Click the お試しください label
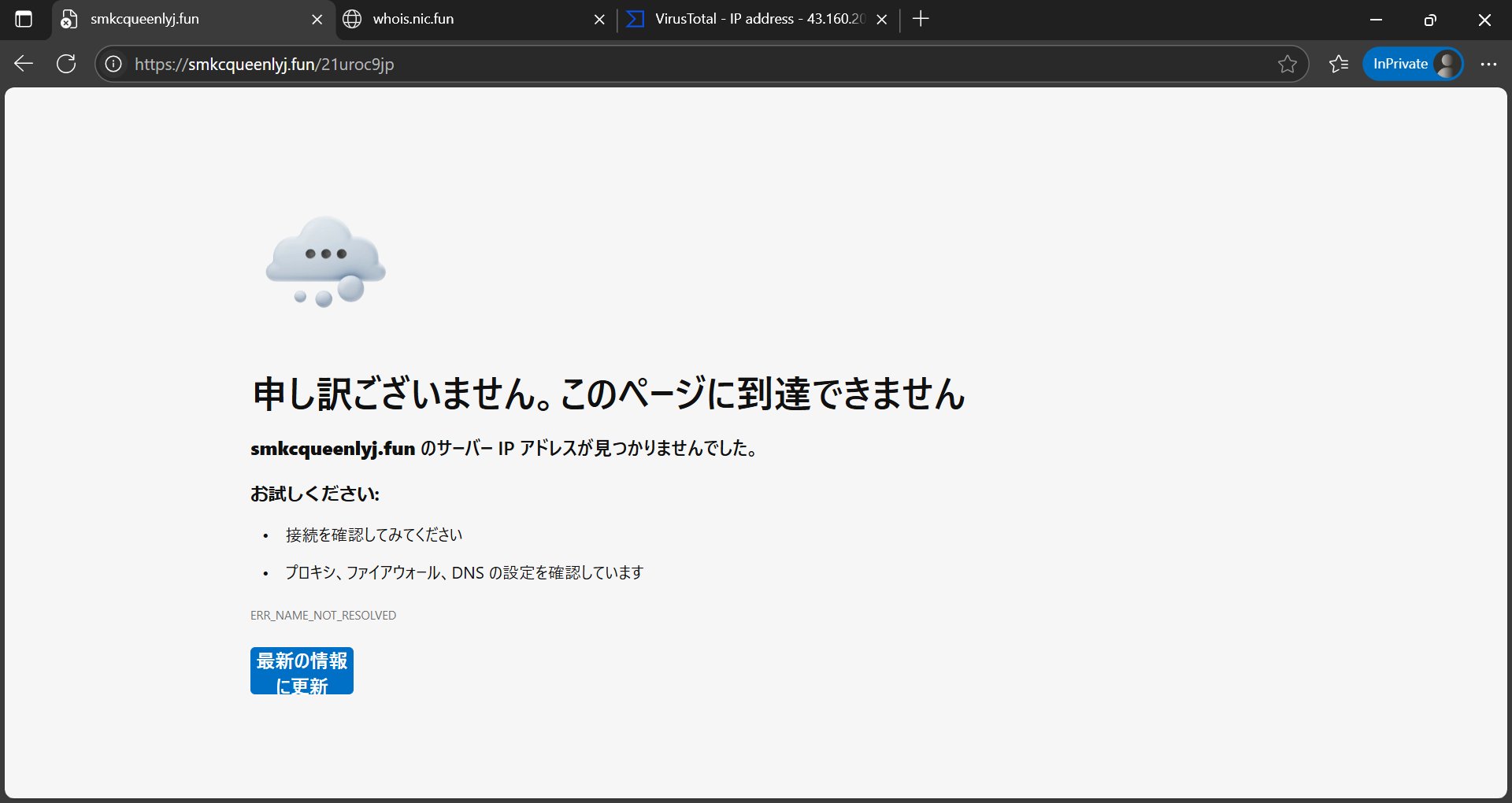The image size is (1512, 803). (315, 494)
